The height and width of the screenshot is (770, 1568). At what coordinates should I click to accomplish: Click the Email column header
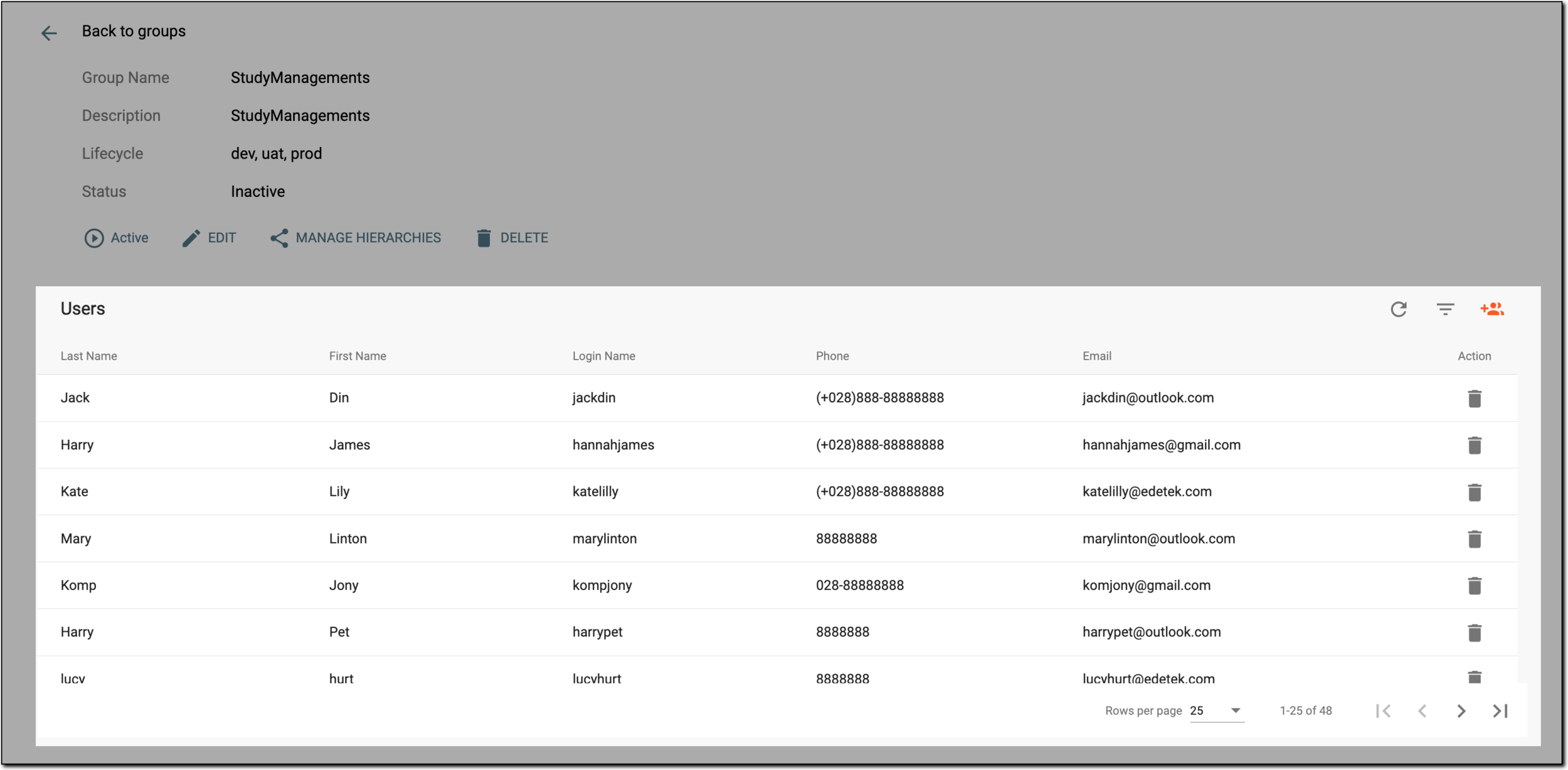point(1096,356)
